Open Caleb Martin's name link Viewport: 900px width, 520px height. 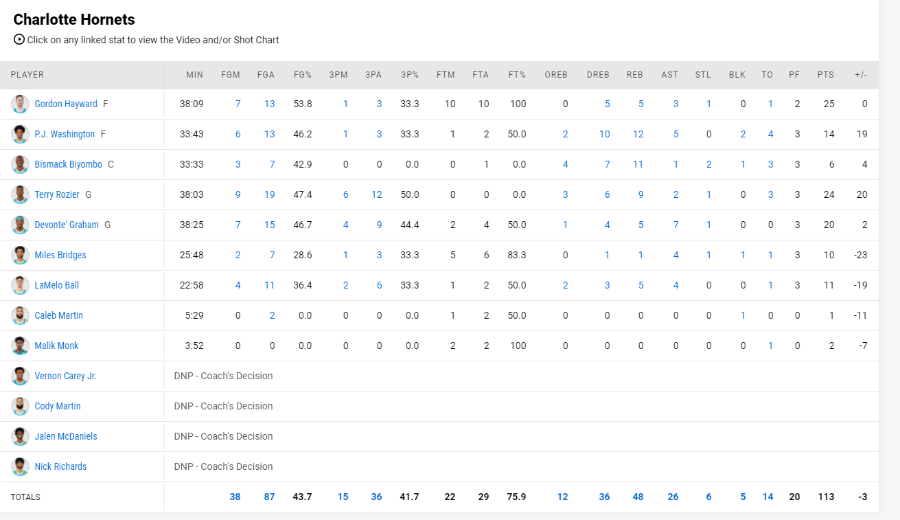pos(59,316)
